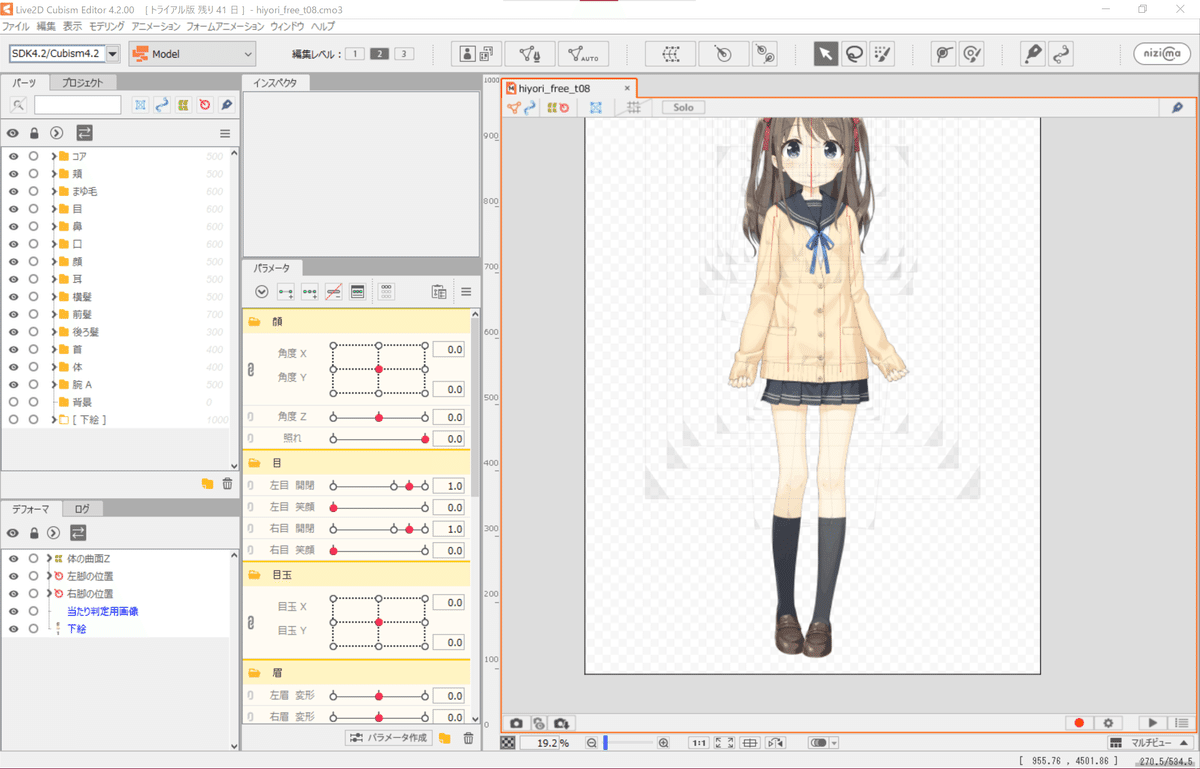This screenshot has width=1200, height=769.
Task: Toggle visibility of 腕 A part
Action: pos(13,384)
